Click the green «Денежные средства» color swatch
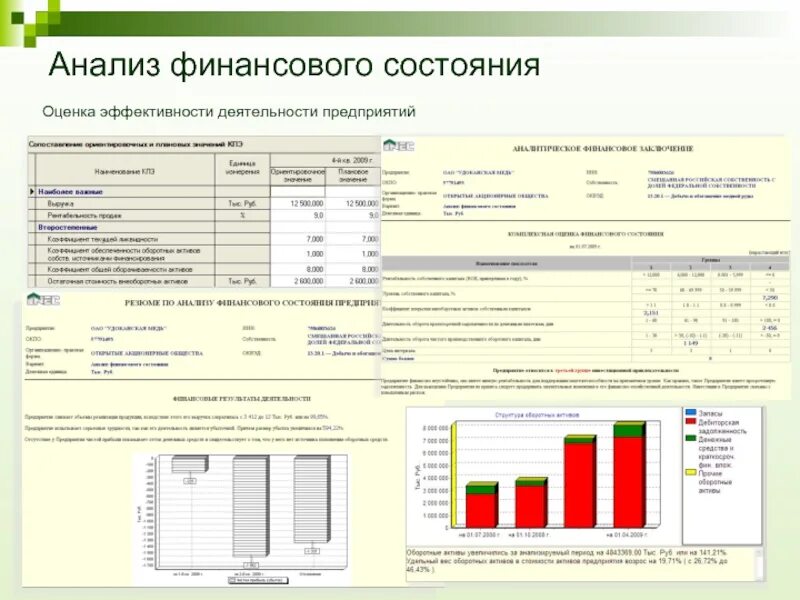The image size is (800, 600). tap(690, 438)
